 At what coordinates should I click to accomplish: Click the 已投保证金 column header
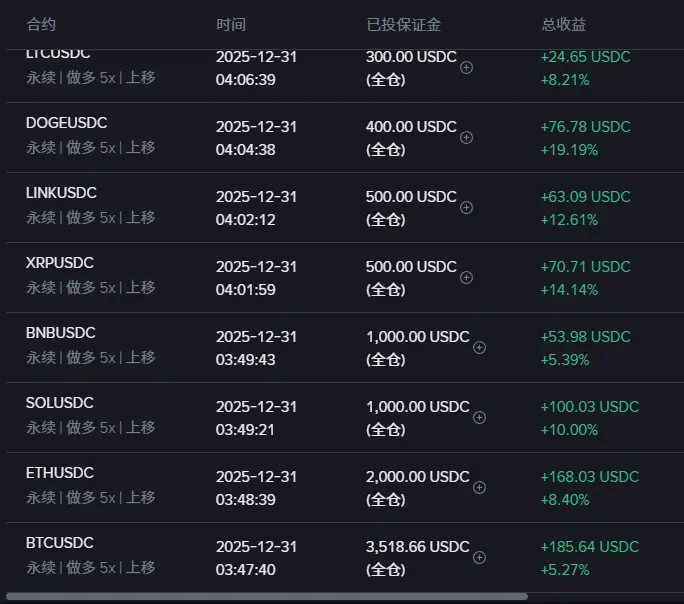click(x=404, y=24)
